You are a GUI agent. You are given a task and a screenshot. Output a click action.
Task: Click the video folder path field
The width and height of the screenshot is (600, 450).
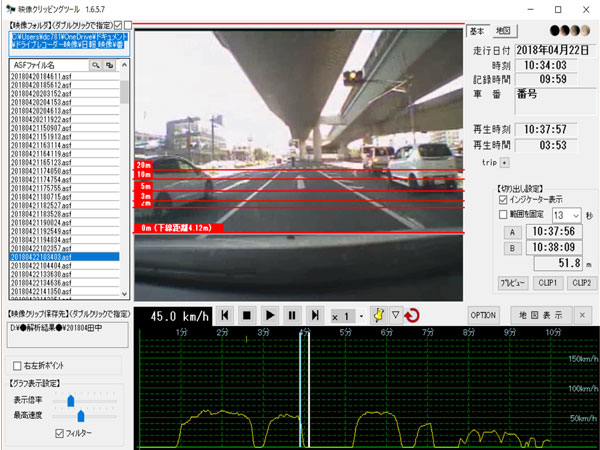click(69, 44)
